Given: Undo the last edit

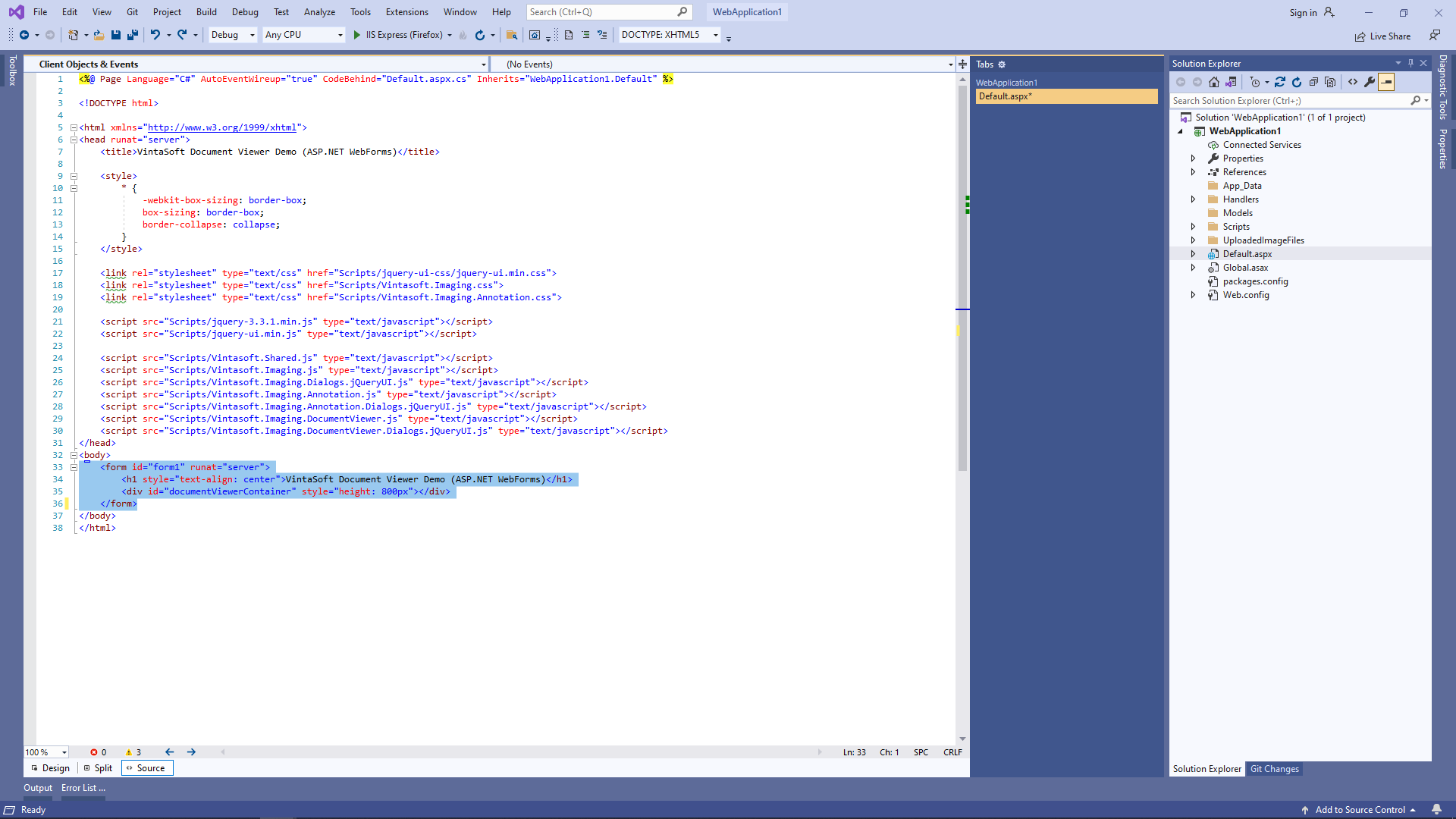Looking at the screenshot, I should click(155, 35).
